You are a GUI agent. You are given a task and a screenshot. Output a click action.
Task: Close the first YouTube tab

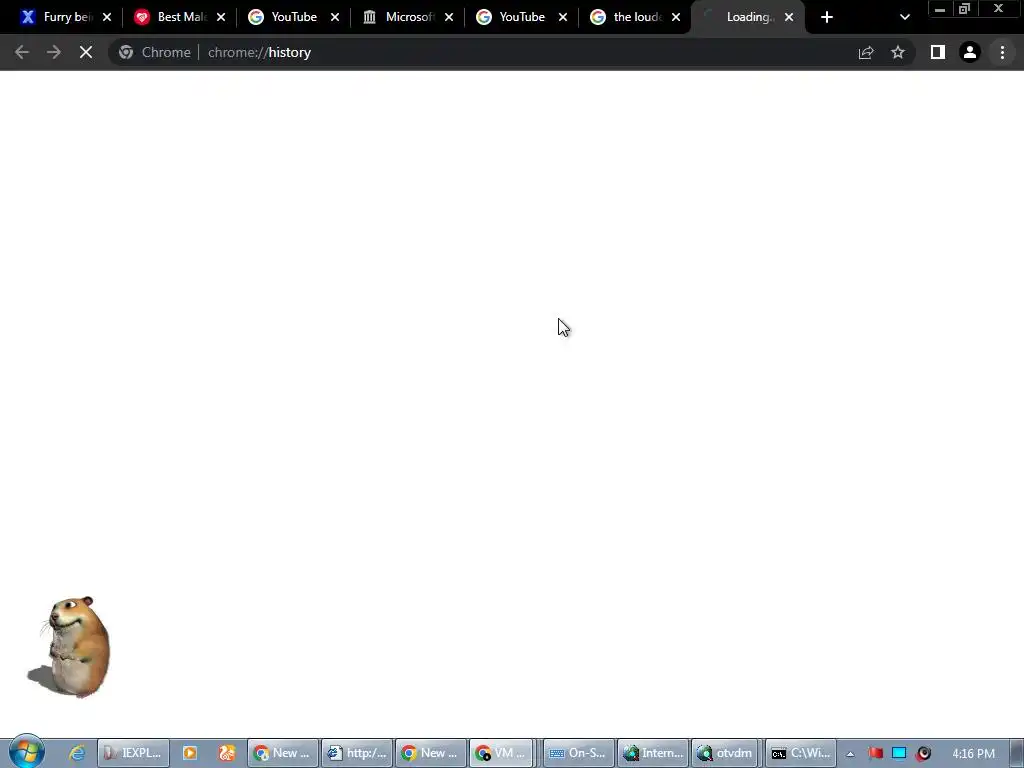tap(335, 17)
